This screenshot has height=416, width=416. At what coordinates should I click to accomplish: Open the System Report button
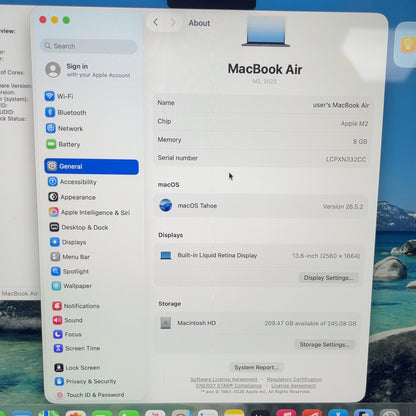256,367
